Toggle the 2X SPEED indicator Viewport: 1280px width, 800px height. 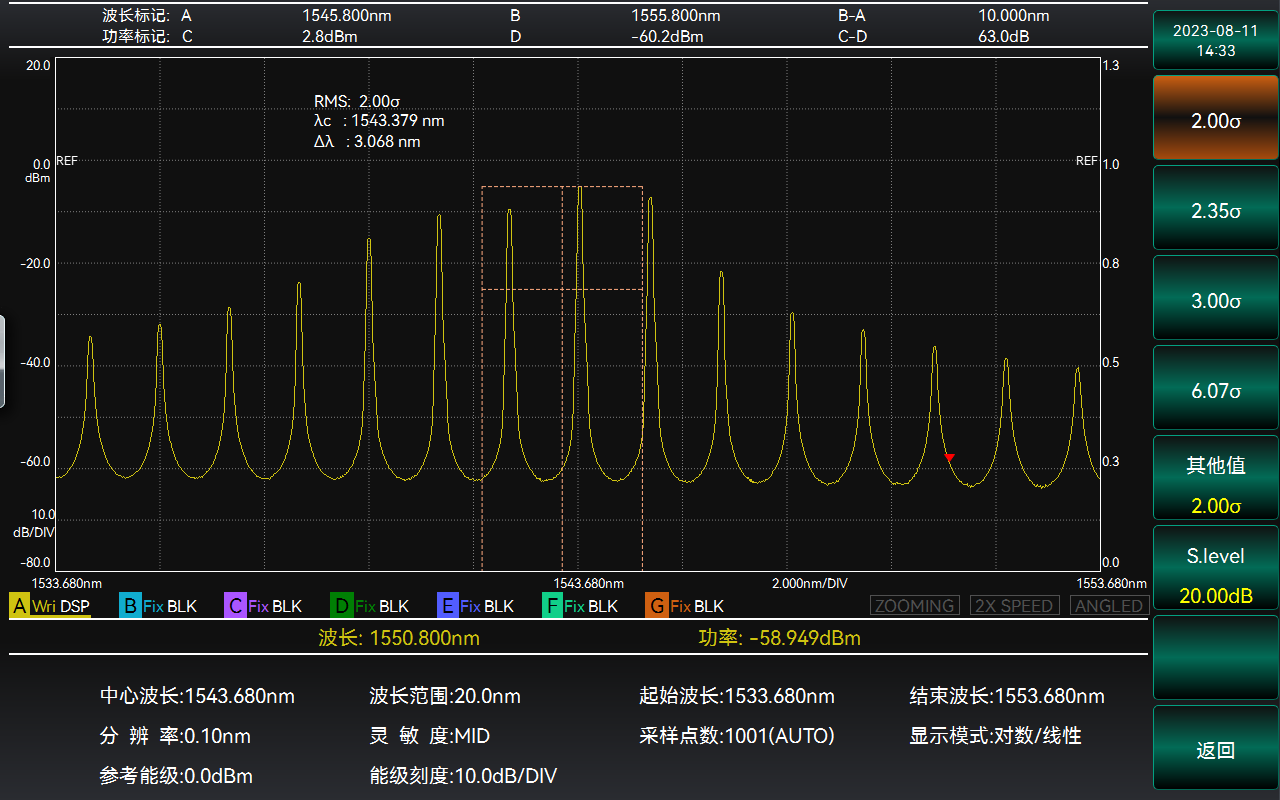pos(1014,606)
